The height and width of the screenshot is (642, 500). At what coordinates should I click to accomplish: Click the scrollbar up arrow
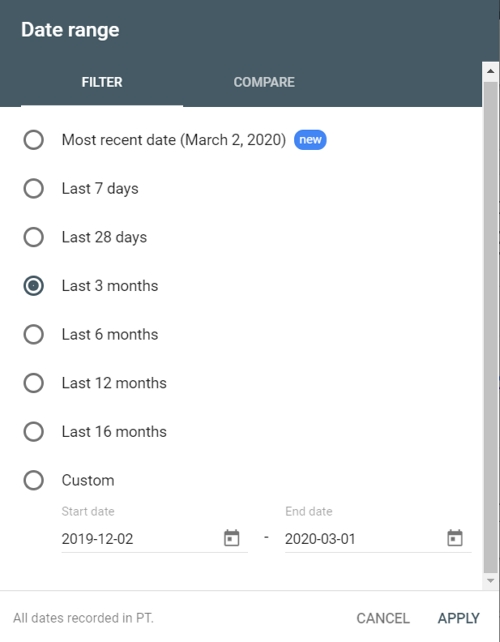pyautogui.click(x=490, y=71)
